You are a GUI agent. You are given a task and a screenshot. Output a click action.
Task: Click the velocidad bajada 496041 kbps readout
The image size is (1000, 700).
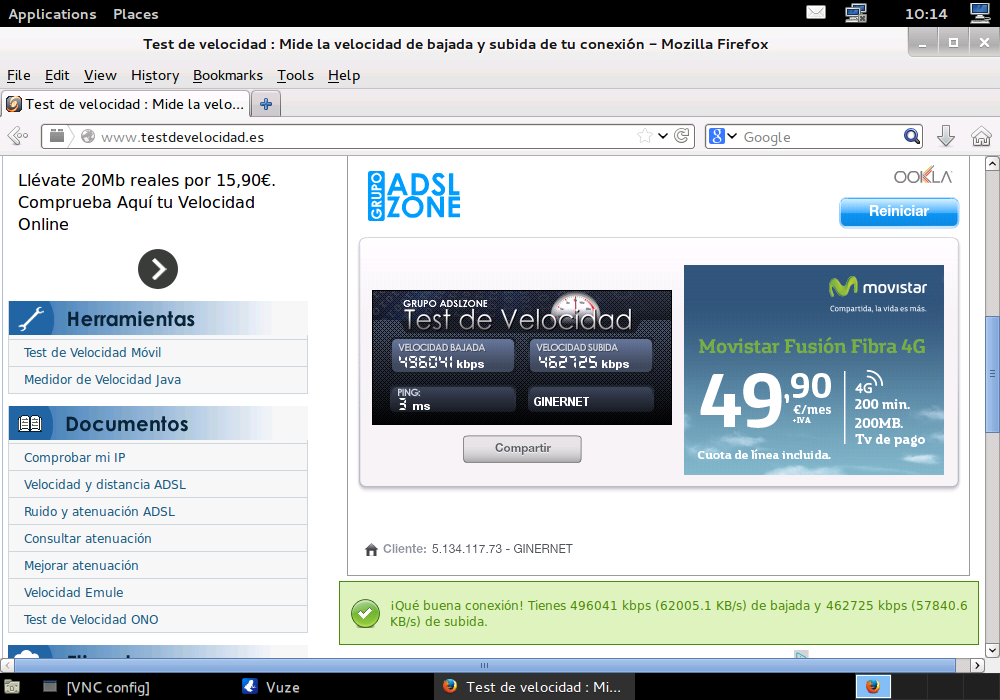(x=452, y=355)
